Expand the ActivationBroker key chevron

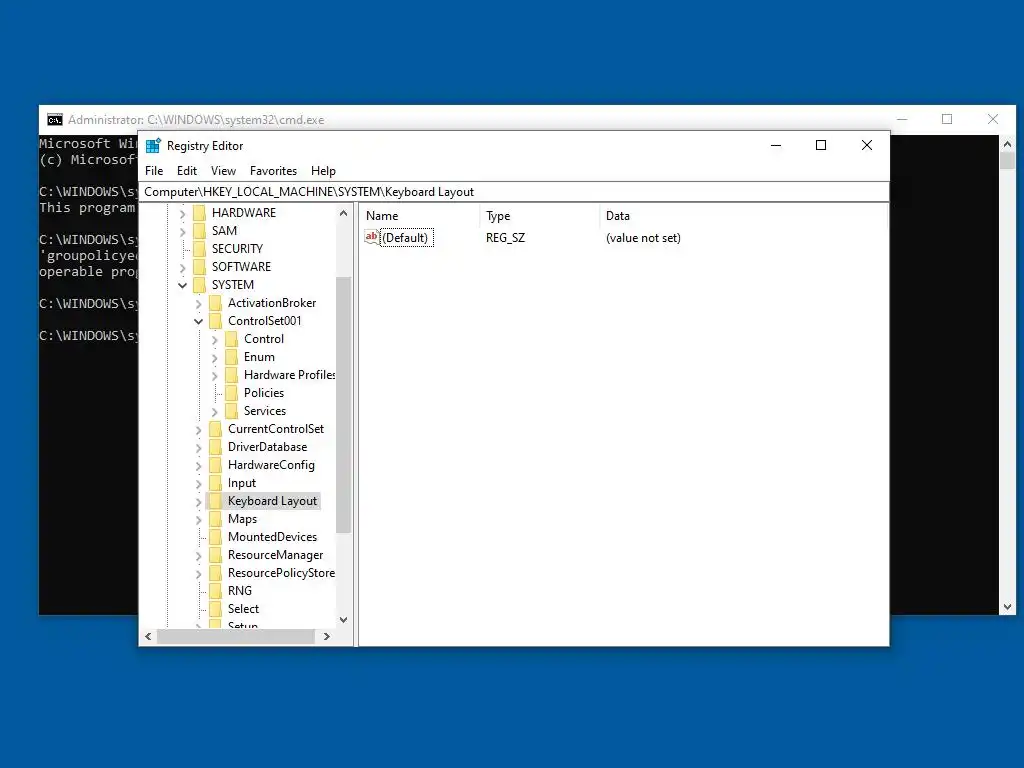(199, 304)
